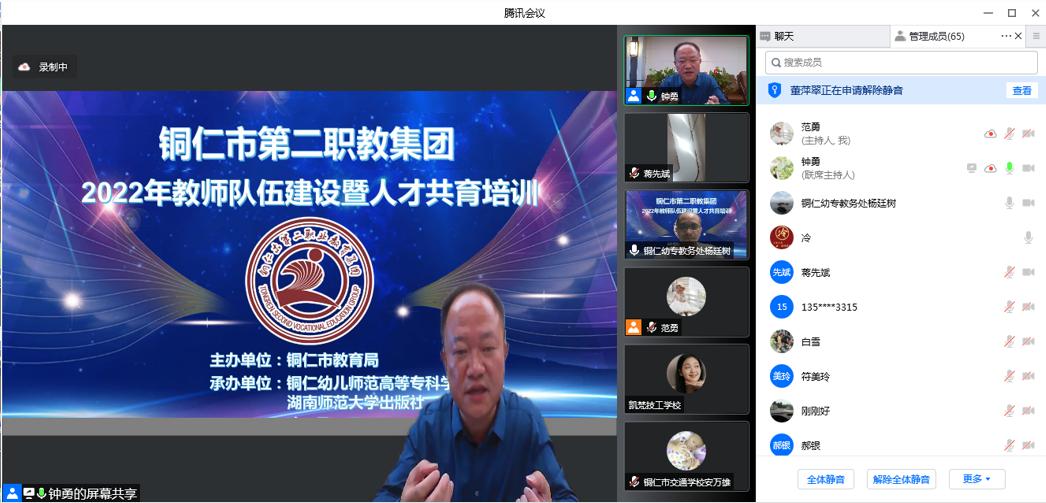Click the 董萍翠正在申请解除静音 notification text
The image size is (1046, 503).
847,90
